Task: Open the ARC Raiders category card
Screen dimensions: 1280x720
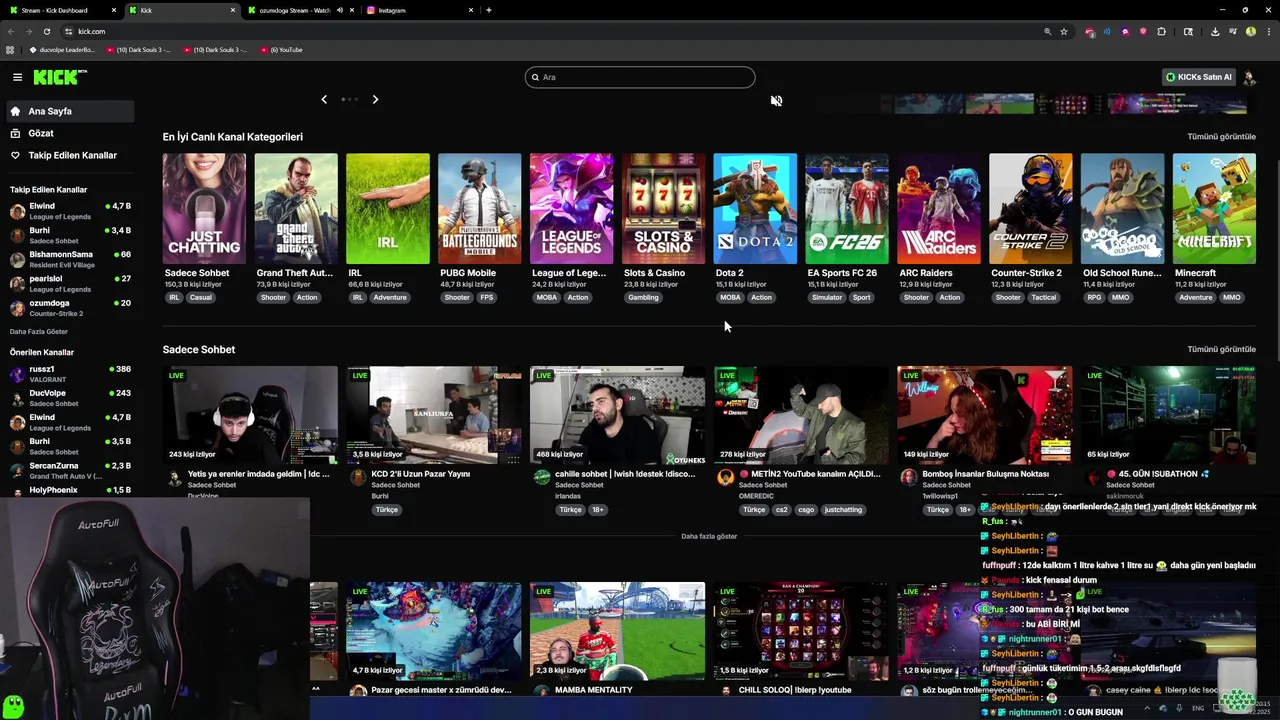Action: [x=939, y=208]
